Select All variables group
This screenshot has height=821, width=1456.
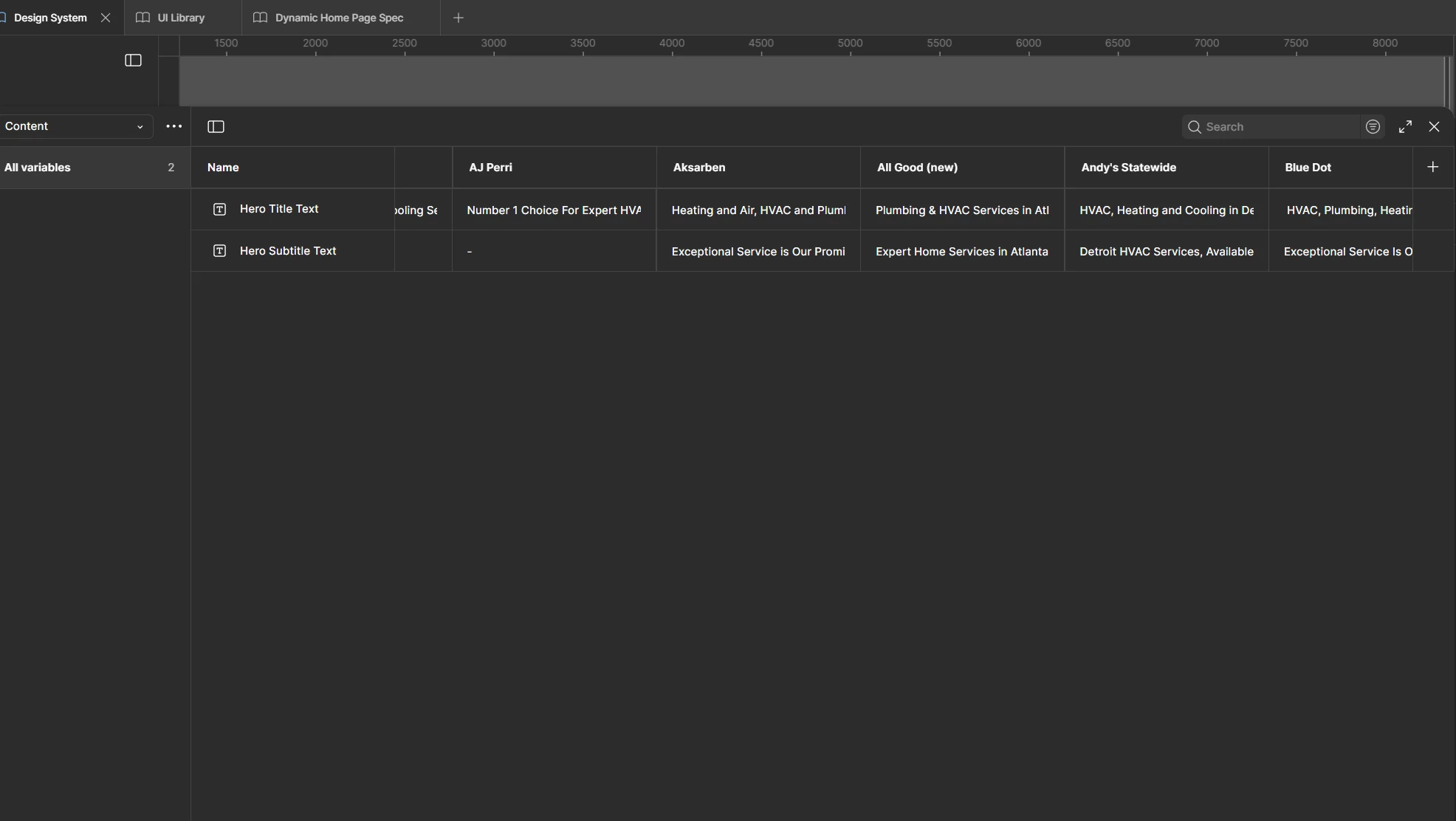click(95, 168)
